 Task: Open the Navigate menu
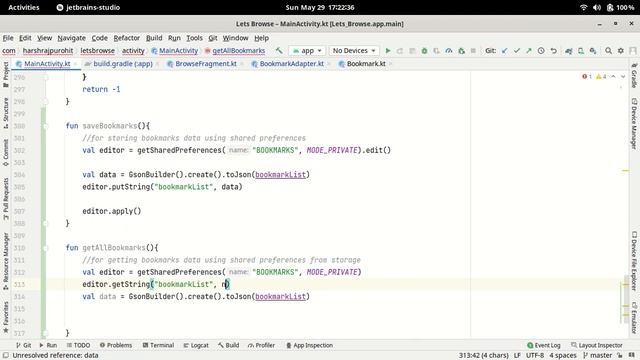71,38
